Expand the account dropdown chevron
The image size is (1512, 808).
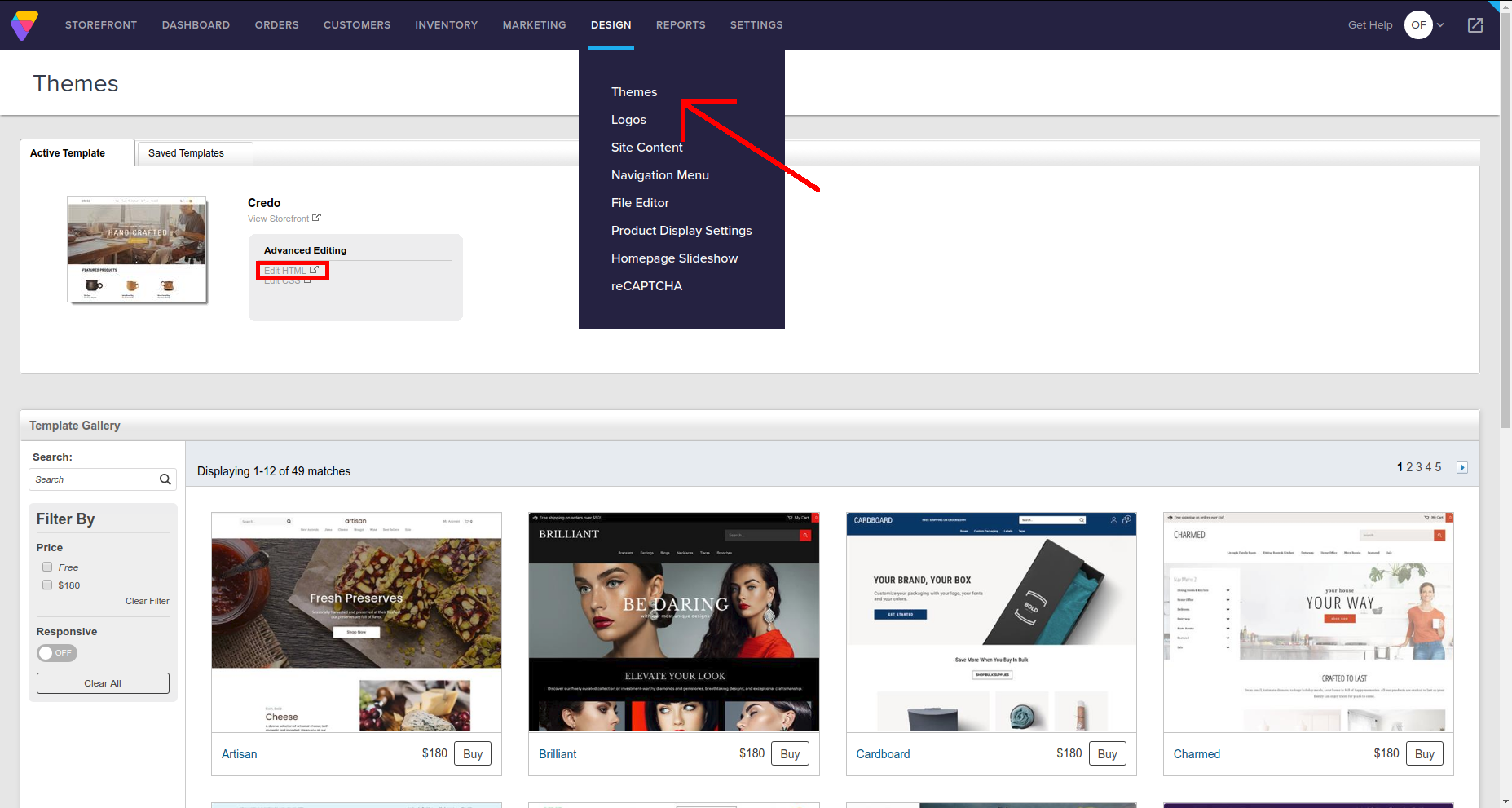point(1440,25)
